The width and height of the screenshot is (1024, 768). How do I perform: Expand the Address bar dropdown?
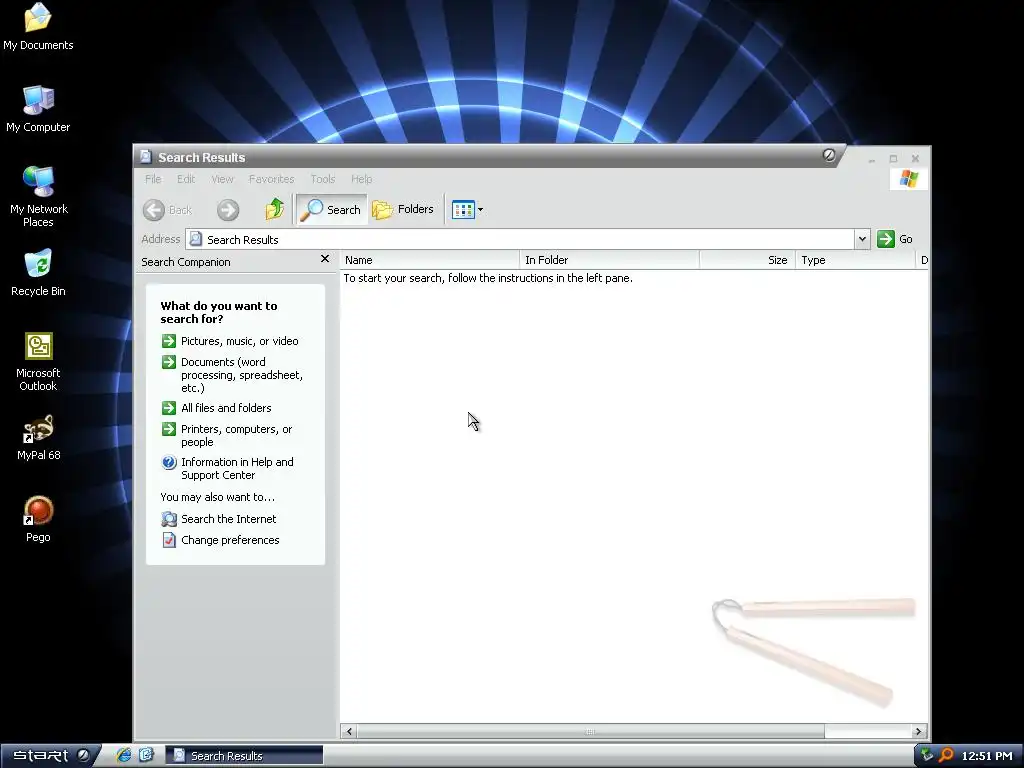click(x=862, y=239)
